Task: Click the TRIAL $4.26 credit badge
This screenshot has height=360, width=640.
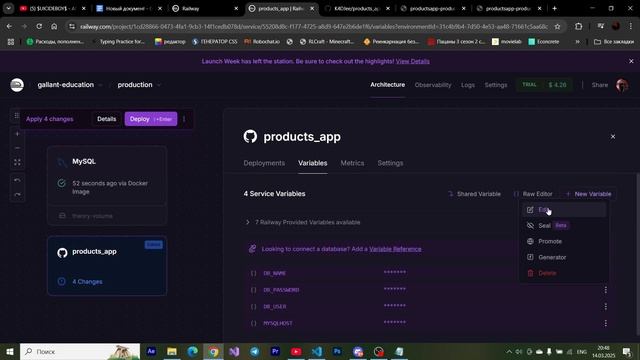Action: coord(544,85)
